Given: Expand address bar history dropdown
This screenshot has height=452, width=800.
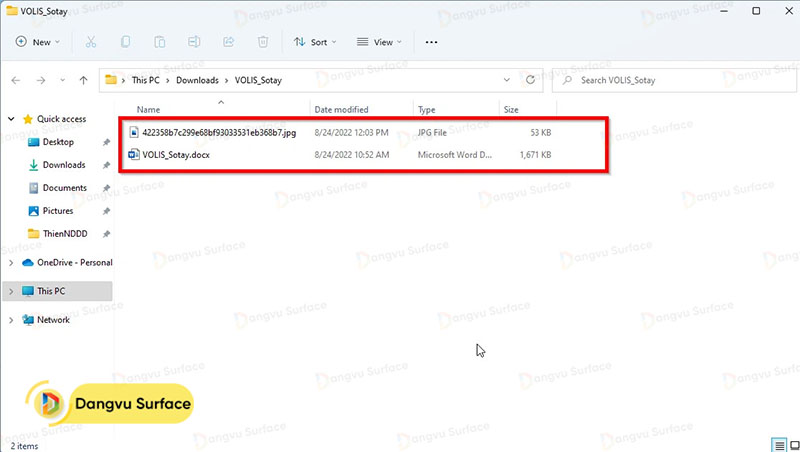Looking at the screenshot, I should click(507, 80).
